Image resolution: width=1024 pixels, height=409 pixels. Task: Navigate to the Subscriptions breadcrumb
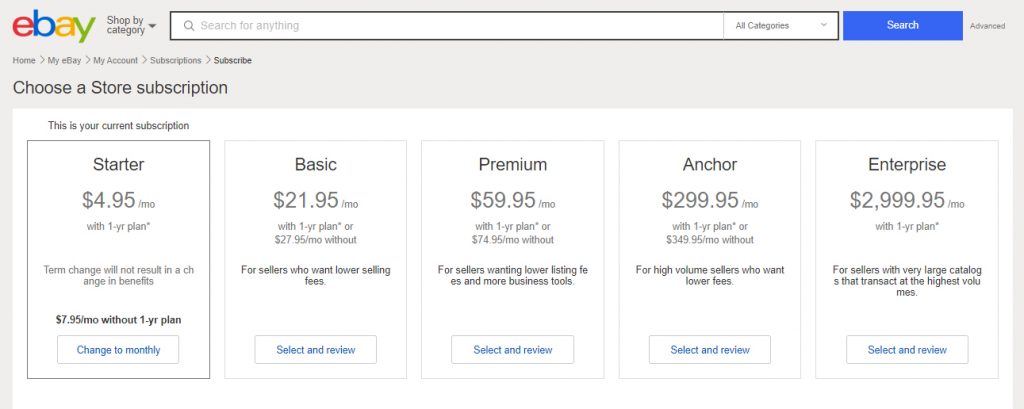176,60
